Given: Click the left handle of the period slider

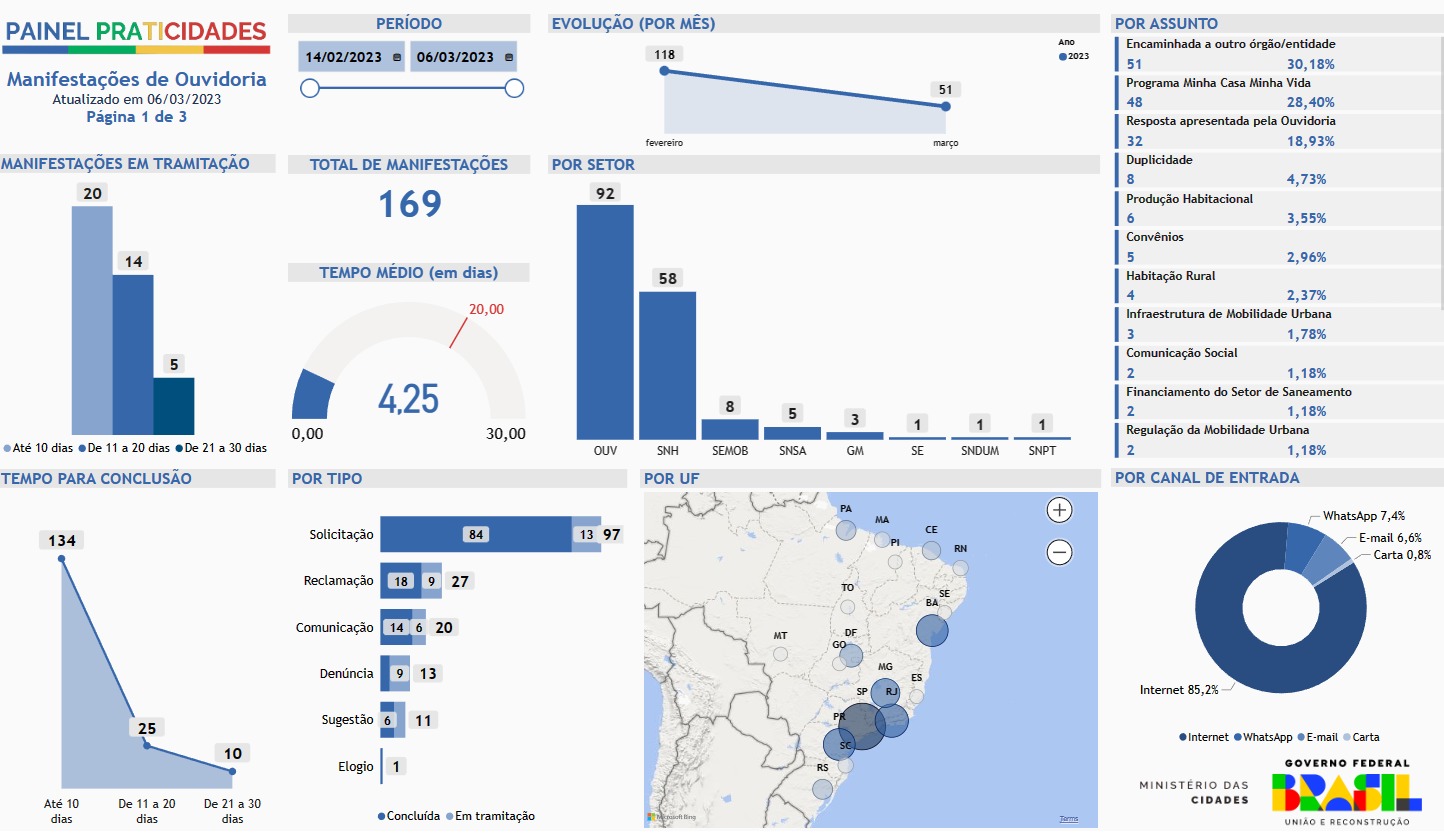Looking at the screenshot, I should pos(310,89).
